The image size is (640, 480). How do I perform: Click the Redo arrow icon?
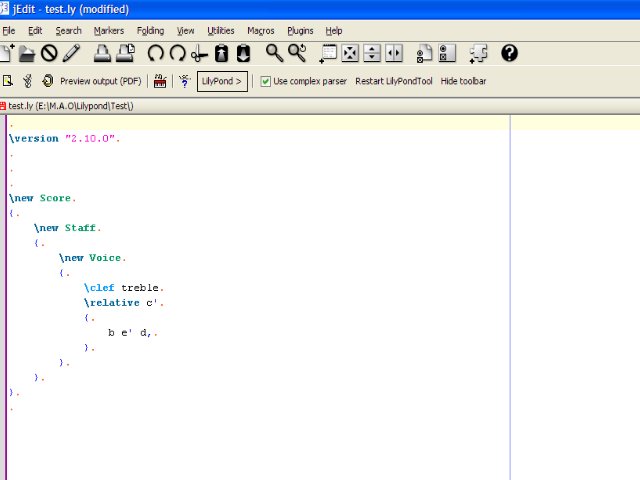[x=177, y=53]
